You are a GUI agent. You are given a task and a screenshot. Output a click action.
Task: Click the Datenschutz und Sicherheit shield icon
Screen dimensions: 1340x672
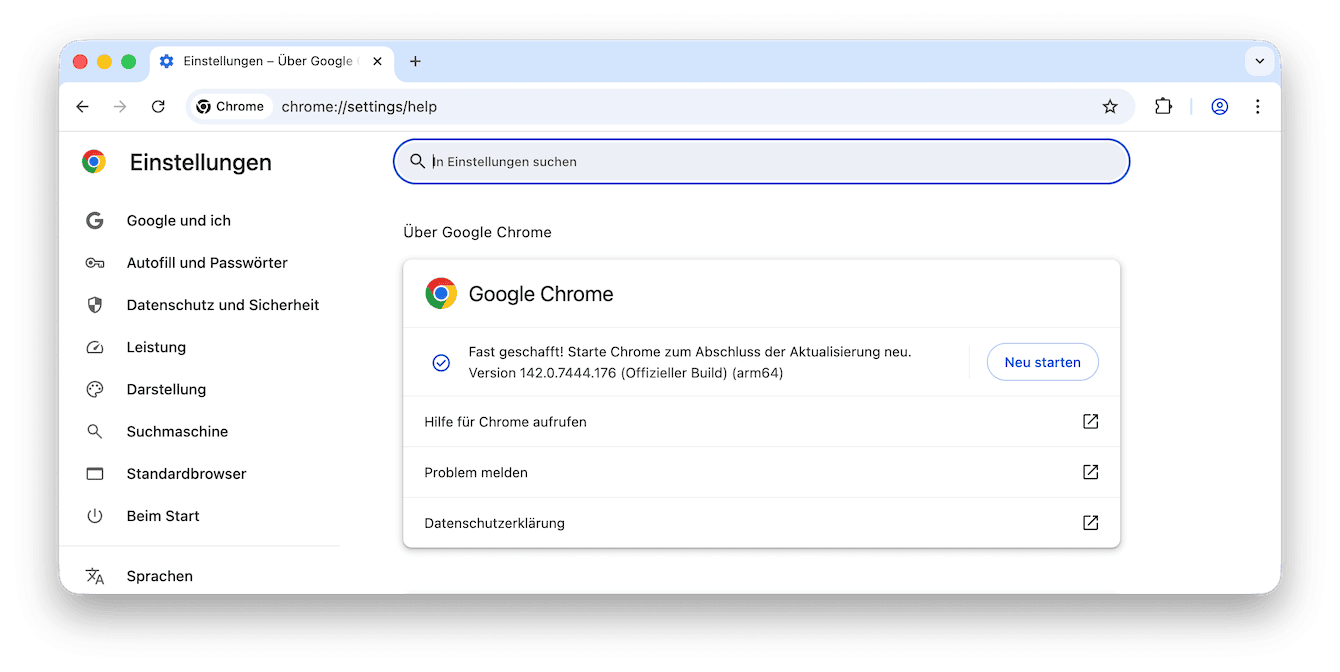coord(94,304)
